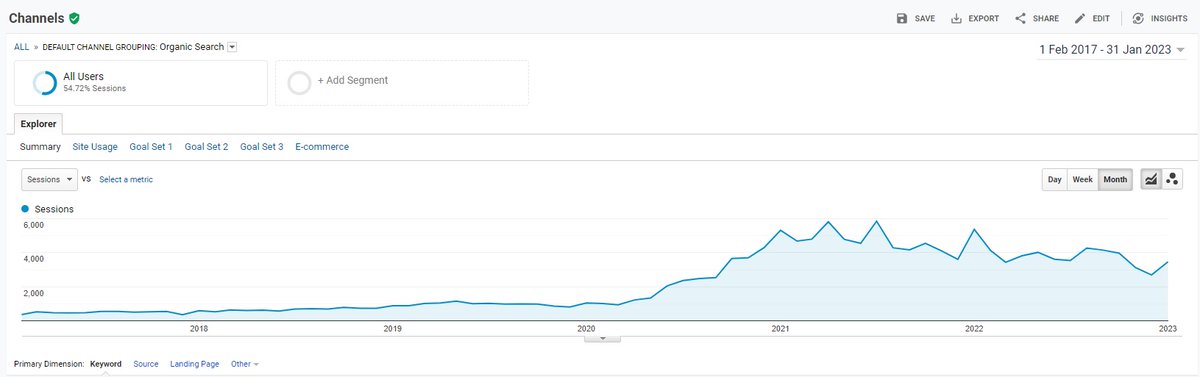Click the EDIT label in the toolbar

click(1101, 18)
